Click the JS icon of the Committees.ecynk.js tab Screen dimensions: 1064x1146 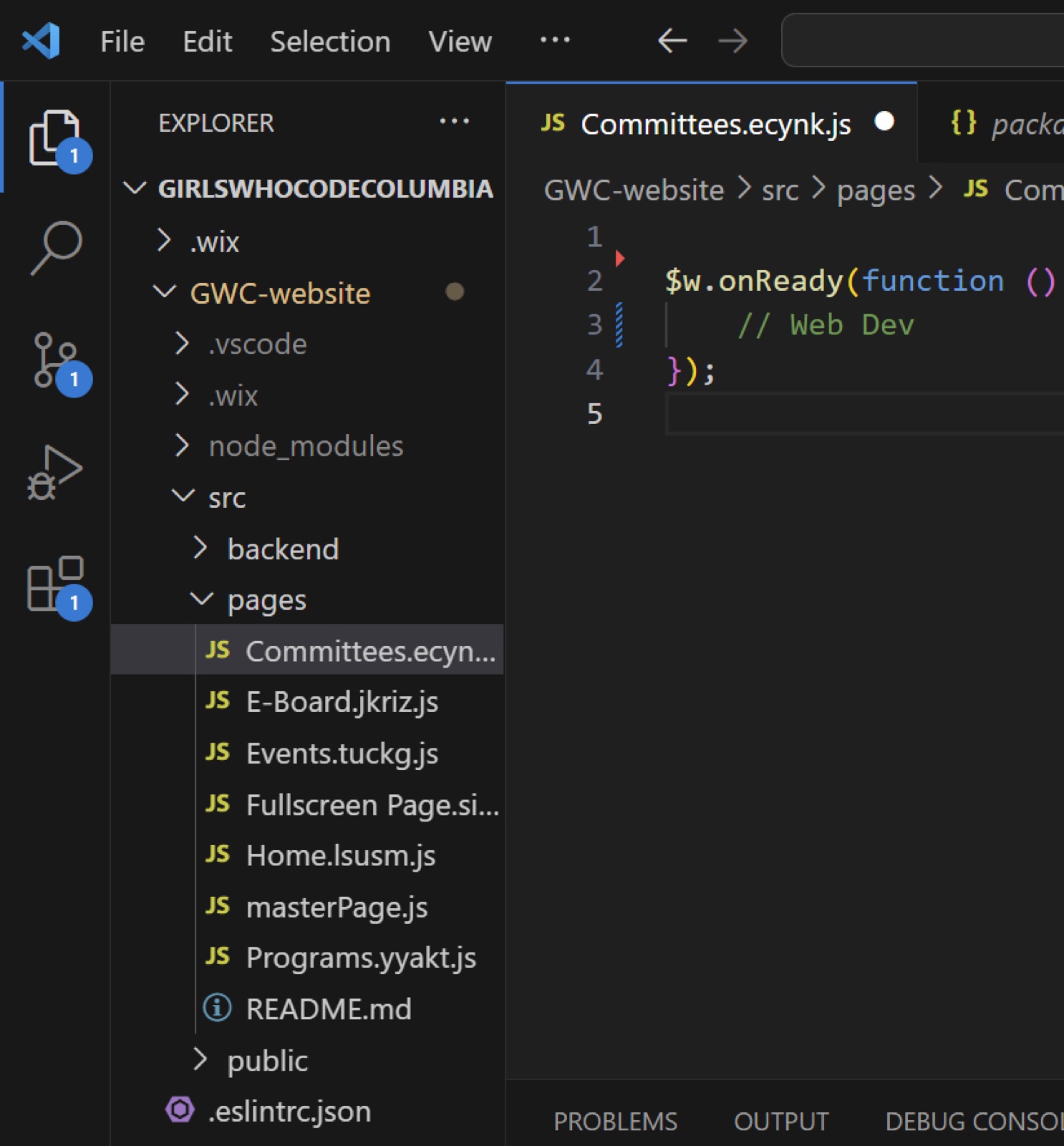tap(553, 122)
